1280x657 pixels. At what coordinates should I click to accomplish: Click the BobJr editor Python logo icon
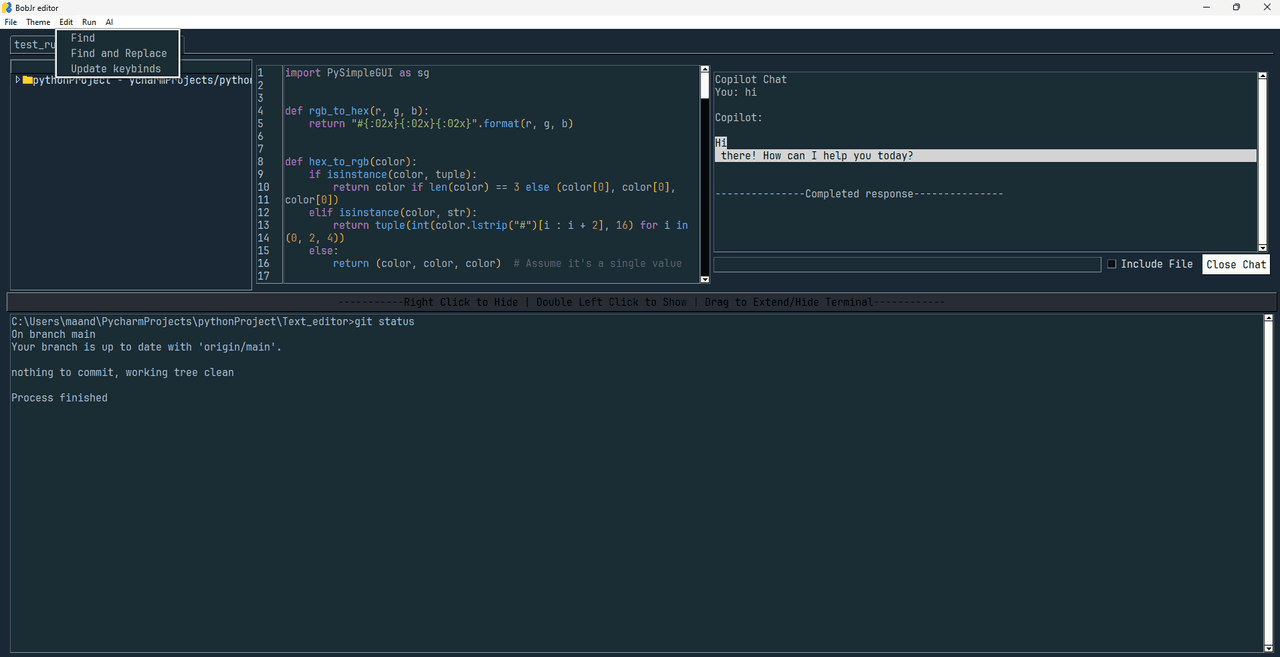pos(7,7)
